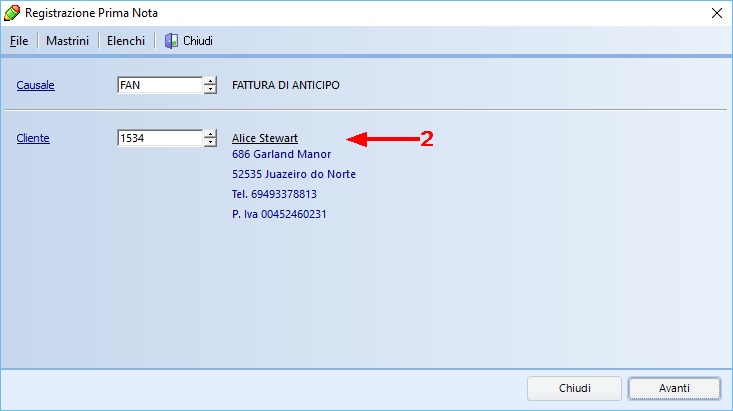Open the File menu
This screenshot has width=733, height=411.
(19, 41)
